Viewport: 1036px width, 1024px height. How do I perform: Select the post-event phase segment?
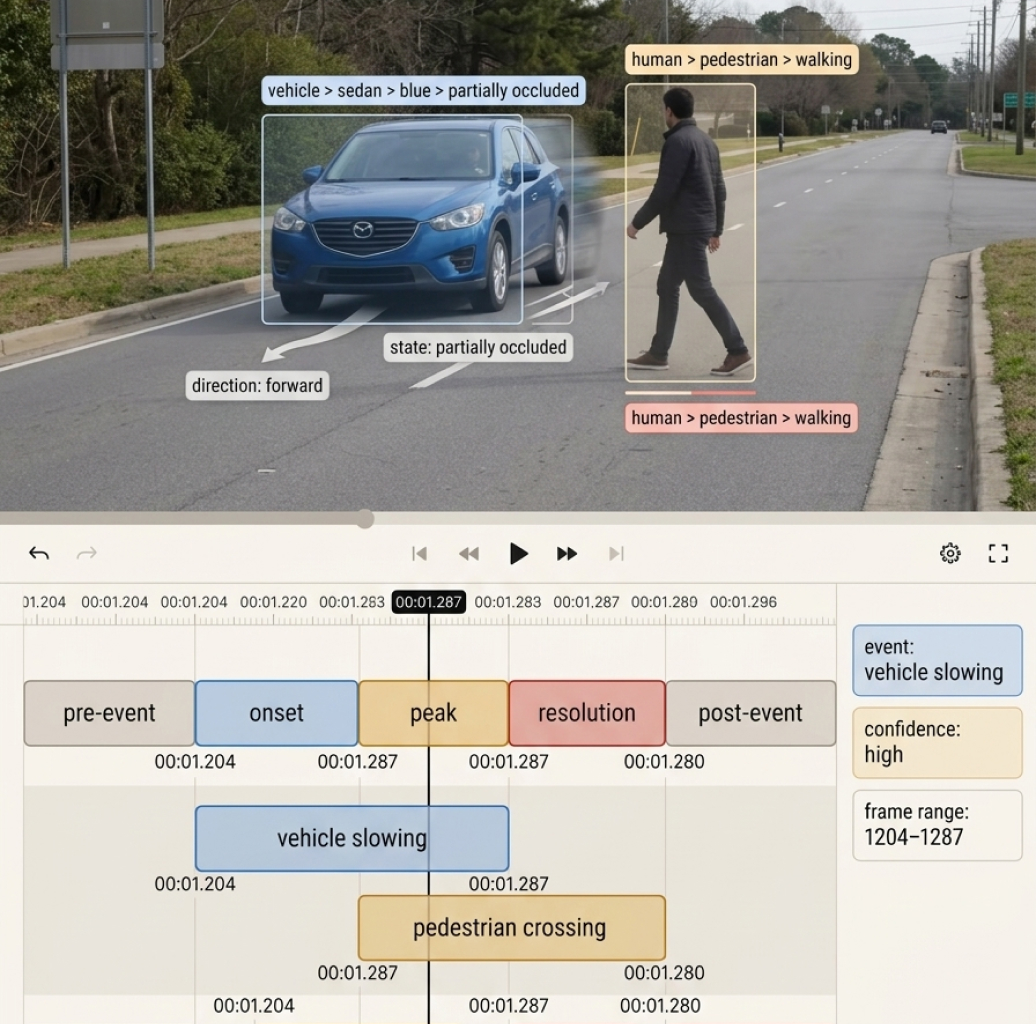click(751, 713)
